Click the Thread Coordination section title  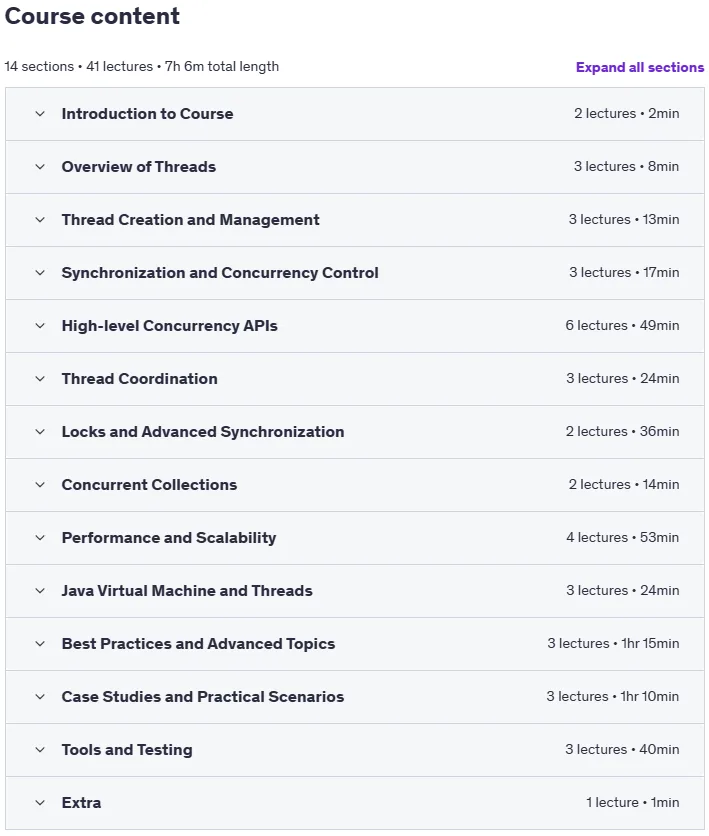pyautogui.click(x=140, y=379)
